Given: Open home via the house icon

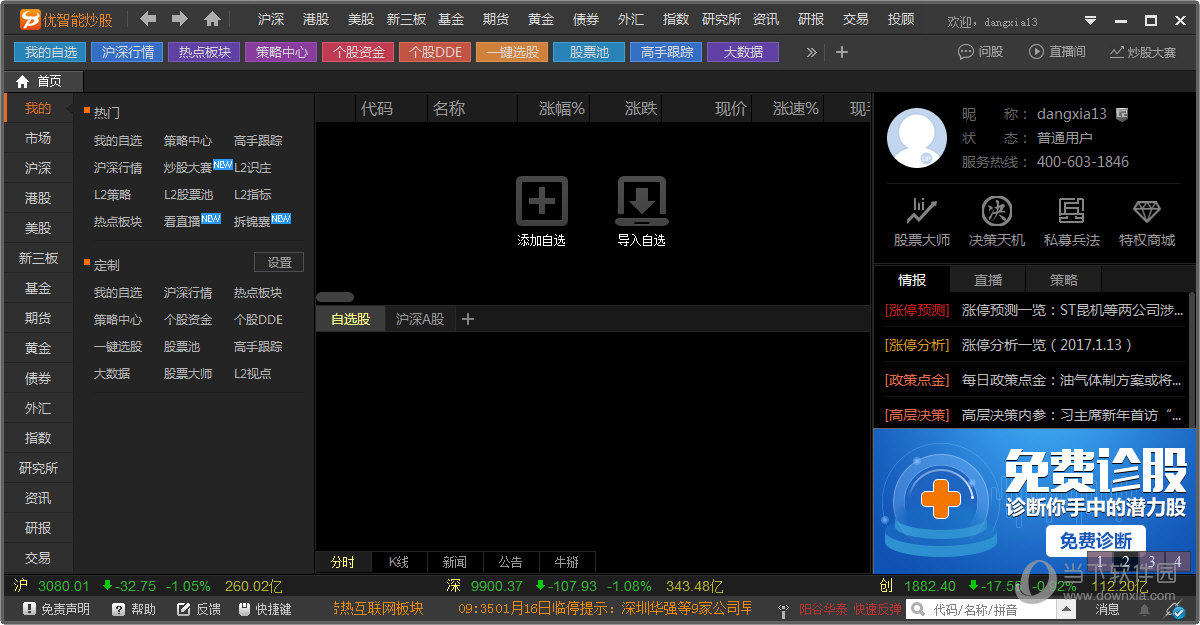Looking at the screenshot, I should click(212, 19).
